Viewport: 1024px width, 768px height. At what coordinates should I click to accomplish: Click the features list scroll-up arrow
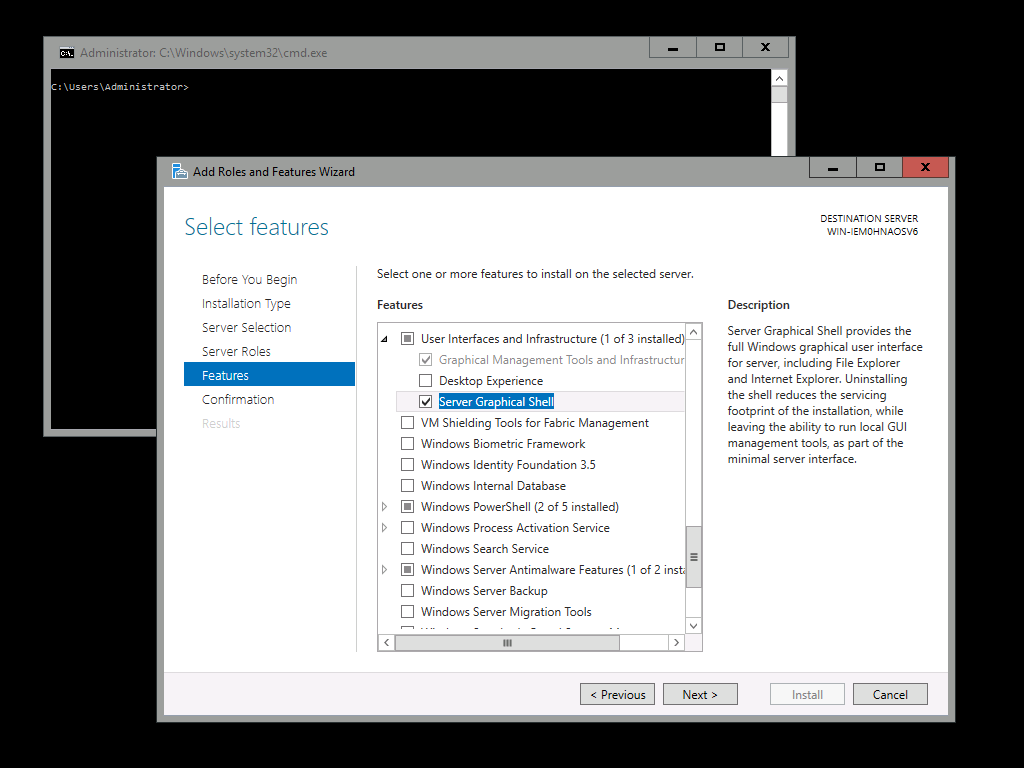pos(694,332)
